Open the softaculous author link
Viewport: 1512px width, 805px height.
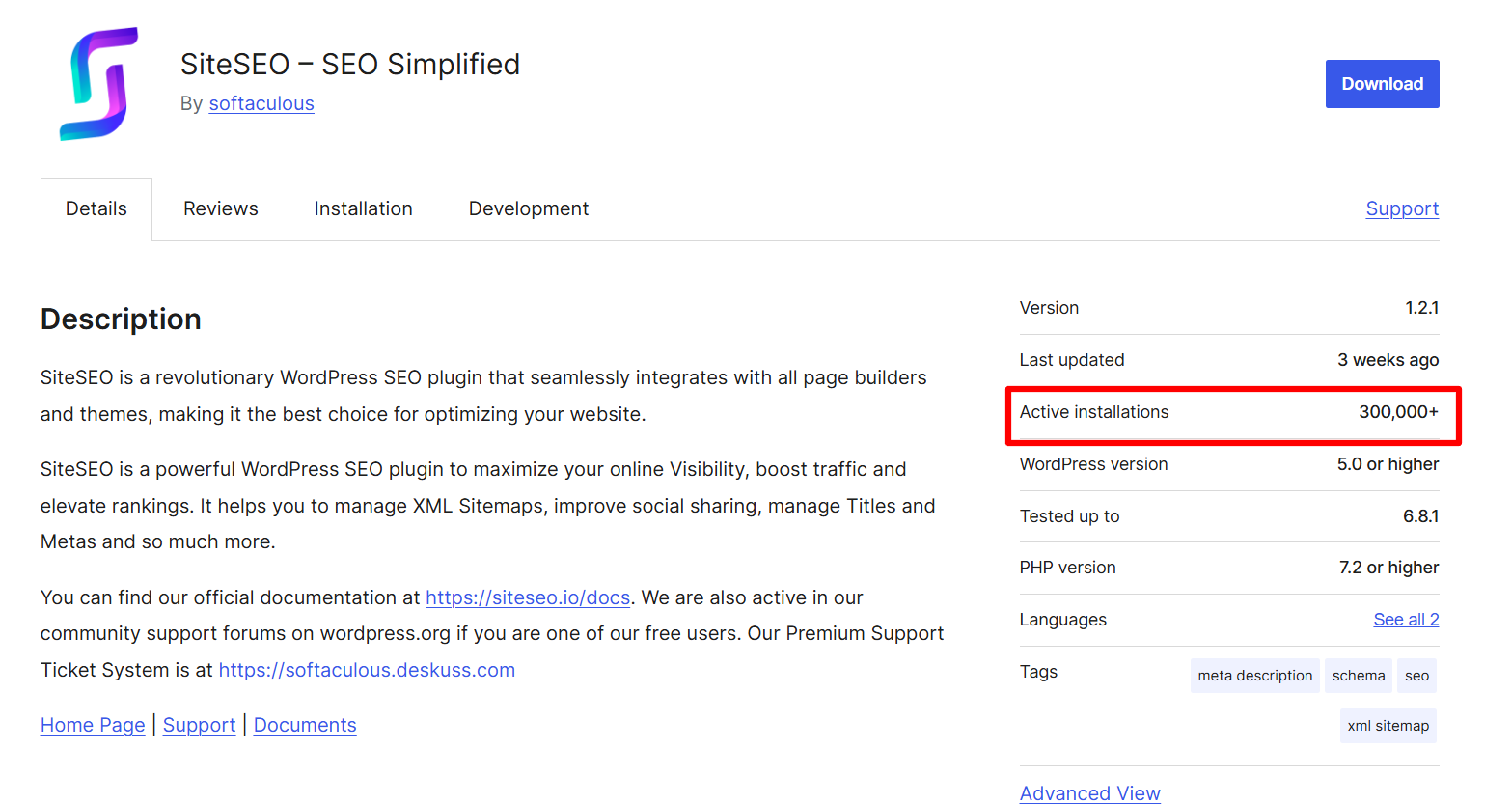pos(261,103)
